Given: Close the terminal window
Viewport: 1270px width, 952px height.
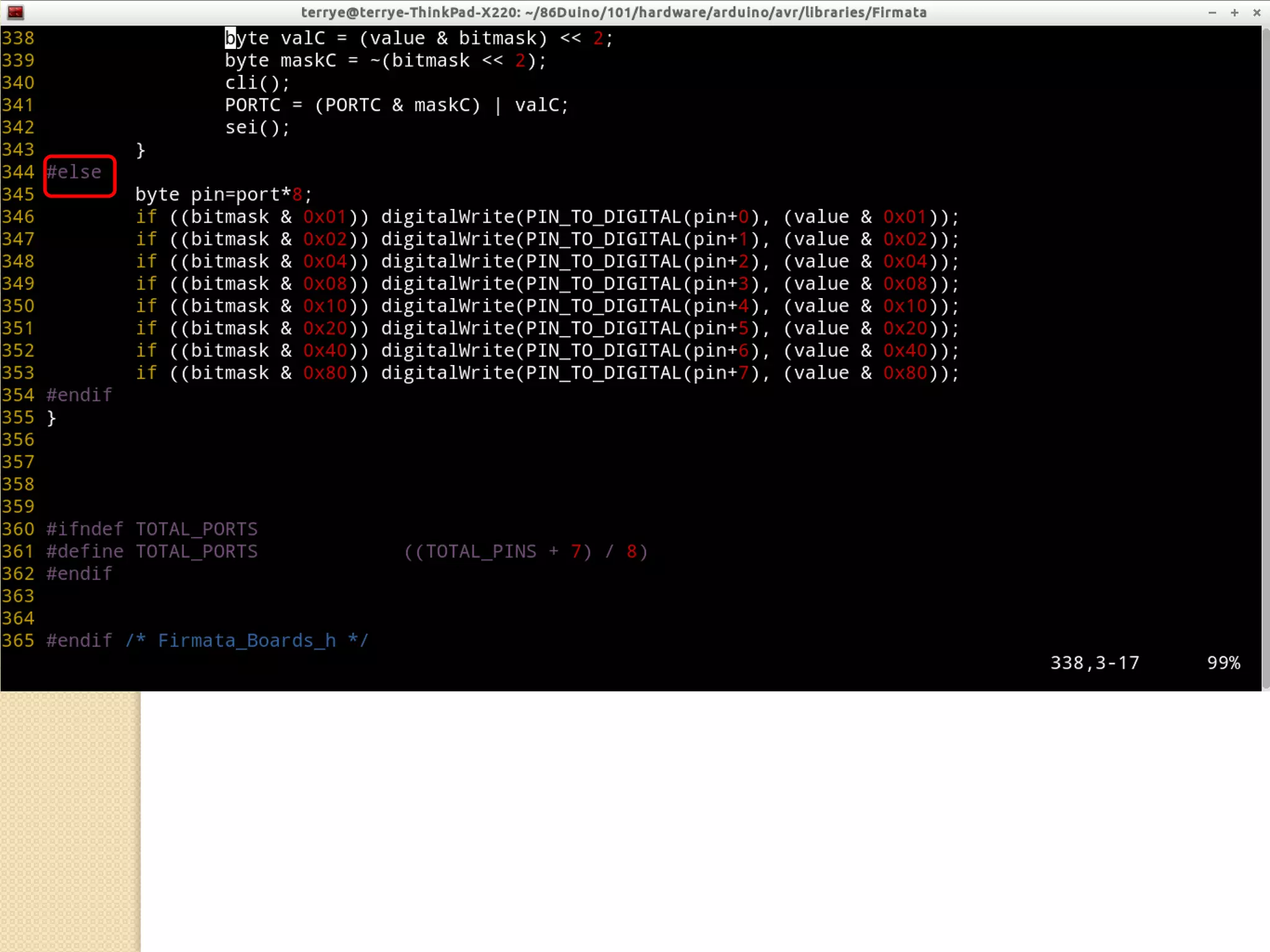Looking at the screenshot, I should [1257, 12].
